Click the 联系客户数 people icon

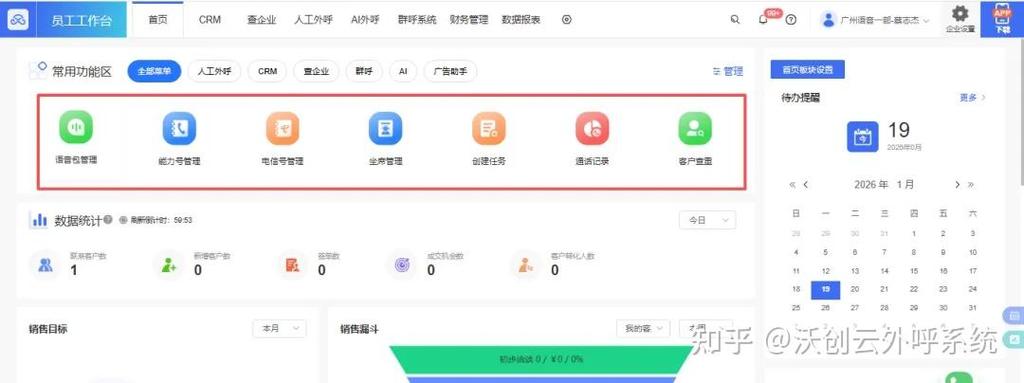tap(45, 265)
